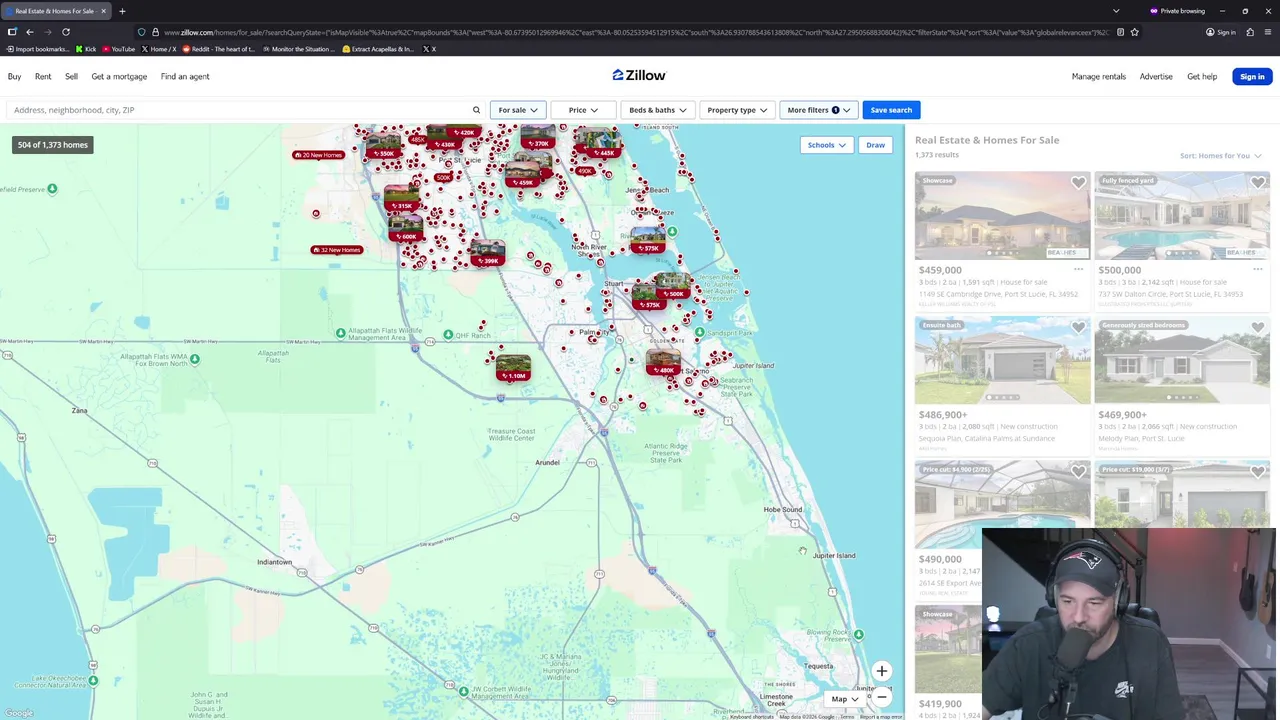Image resolution: width=1280 pixels, height=720 pixels.
Task: Open more options for the $459,000 listing
Action: 1078,270
